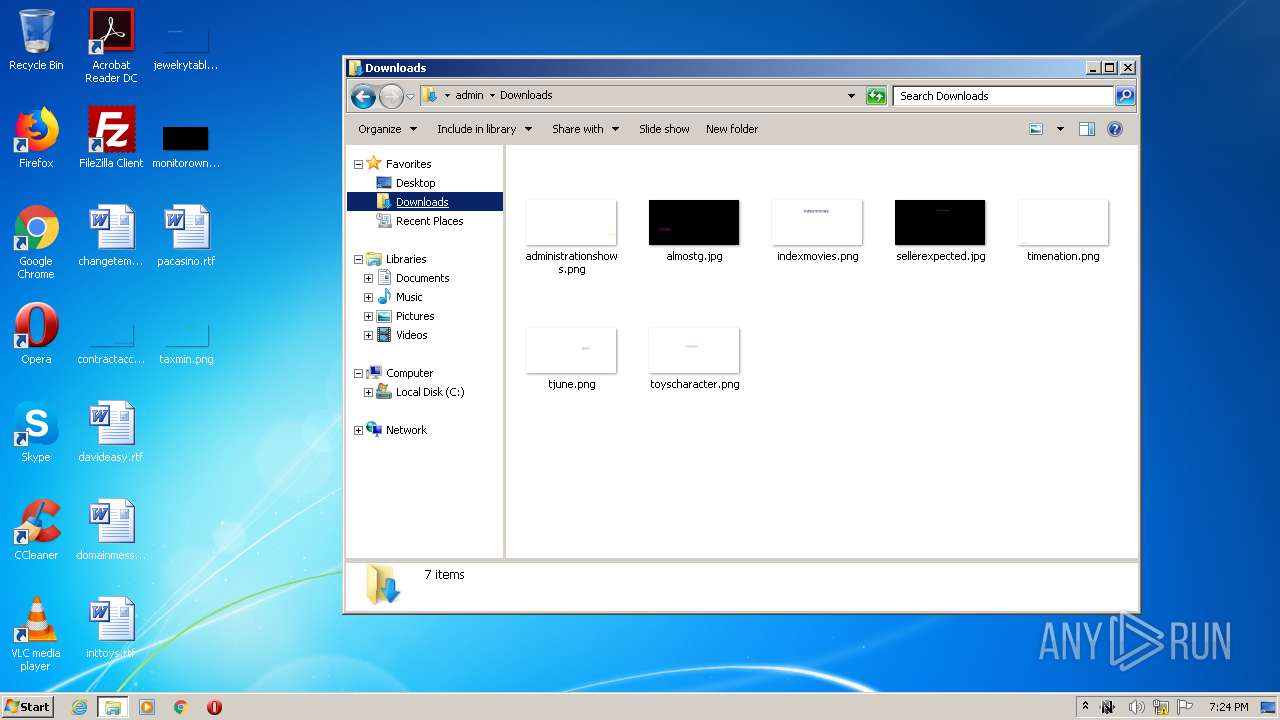Image resolution: width=1280 pixels, height=720 pixels.
Task: Open Skype desktop shortcut
Action: click(36, 432)
